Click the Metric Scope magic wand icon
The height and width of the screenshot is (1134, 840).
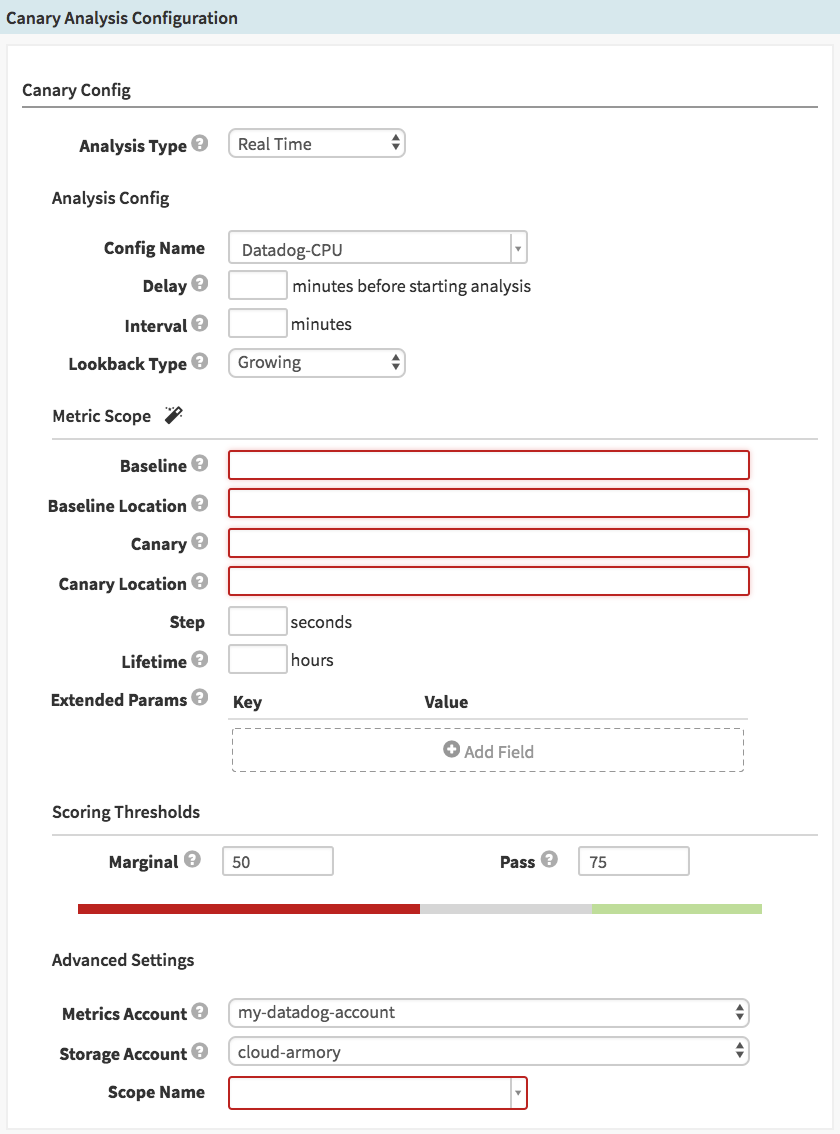pos(174,415)
